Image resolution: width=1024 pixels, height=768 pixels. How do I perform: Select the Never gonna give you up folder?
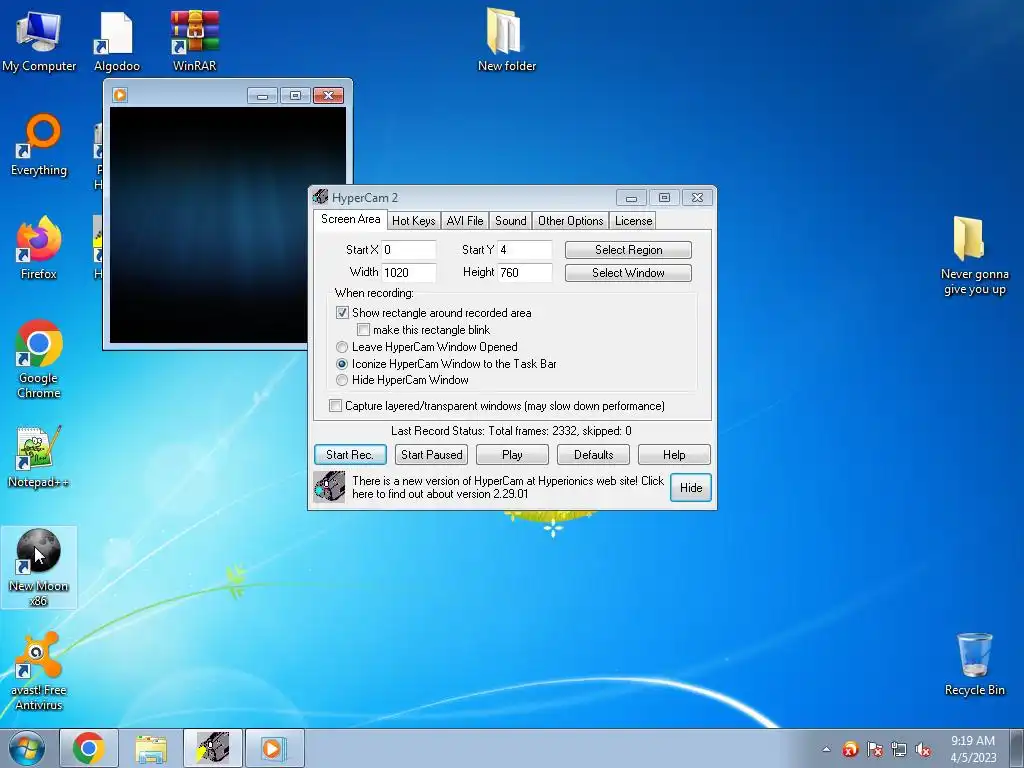(x=974, y=256)
